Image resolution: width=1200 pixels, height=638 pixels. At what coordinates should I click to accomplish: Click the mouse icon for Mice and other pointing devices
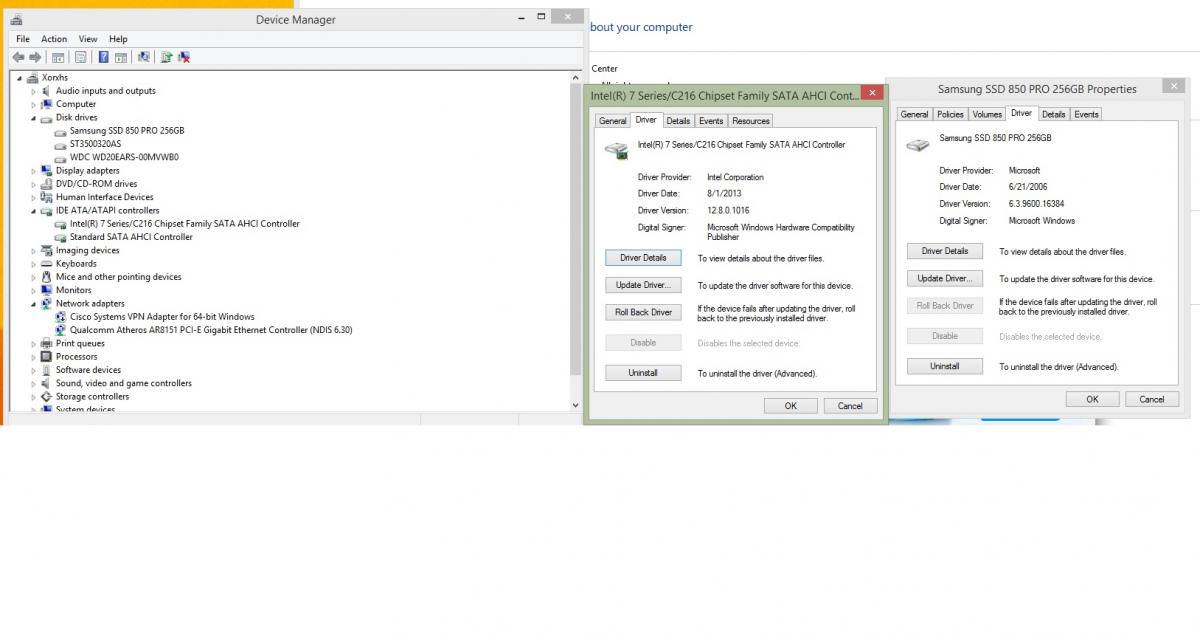(47, 277)
